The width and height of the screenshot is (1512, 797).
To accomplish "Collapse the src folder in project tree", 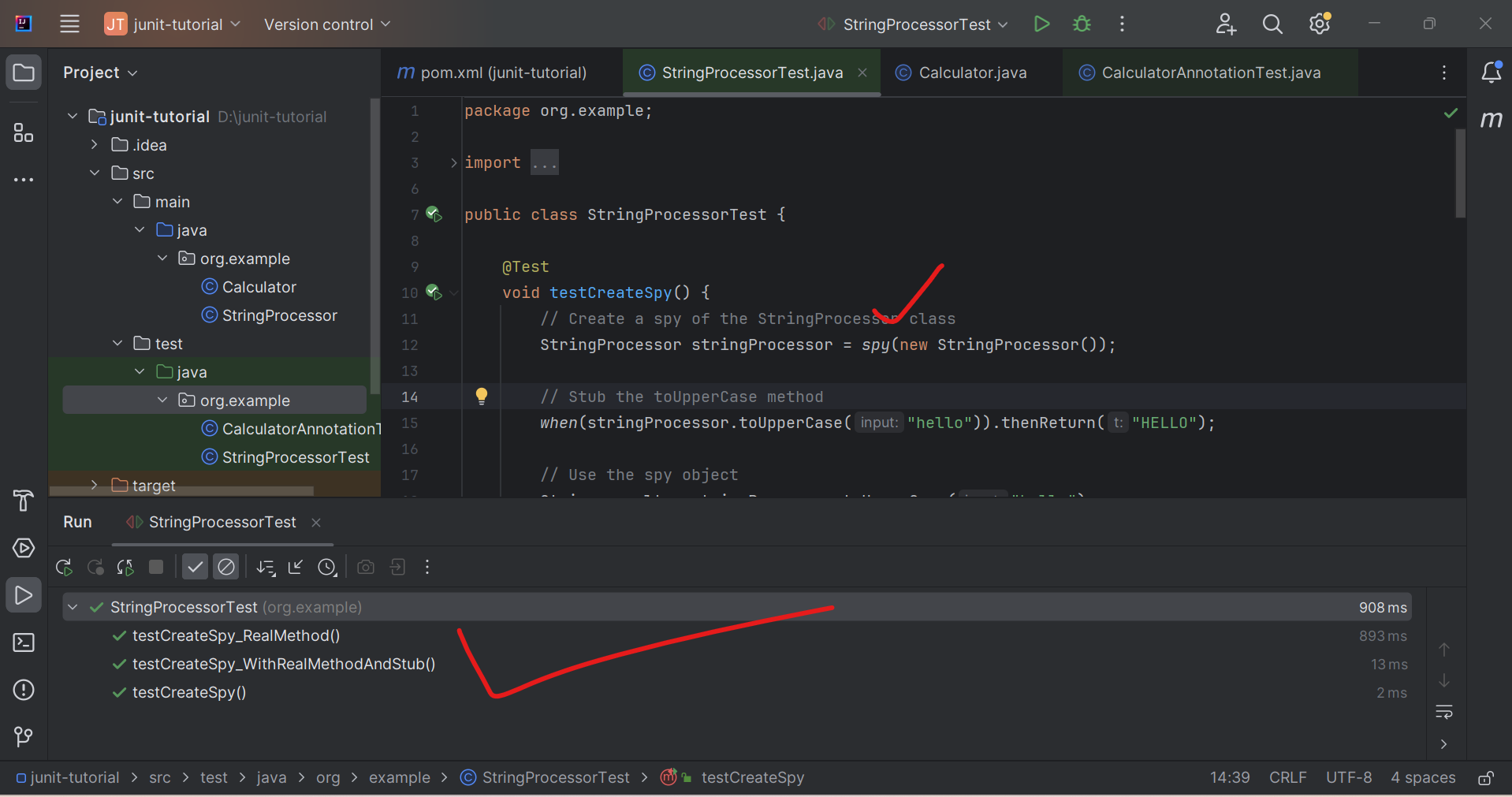I will [x=95, y=173].
